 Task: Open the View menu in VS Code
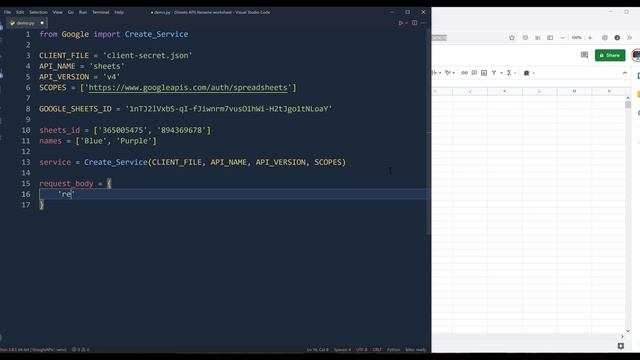(x=58, y=12)
